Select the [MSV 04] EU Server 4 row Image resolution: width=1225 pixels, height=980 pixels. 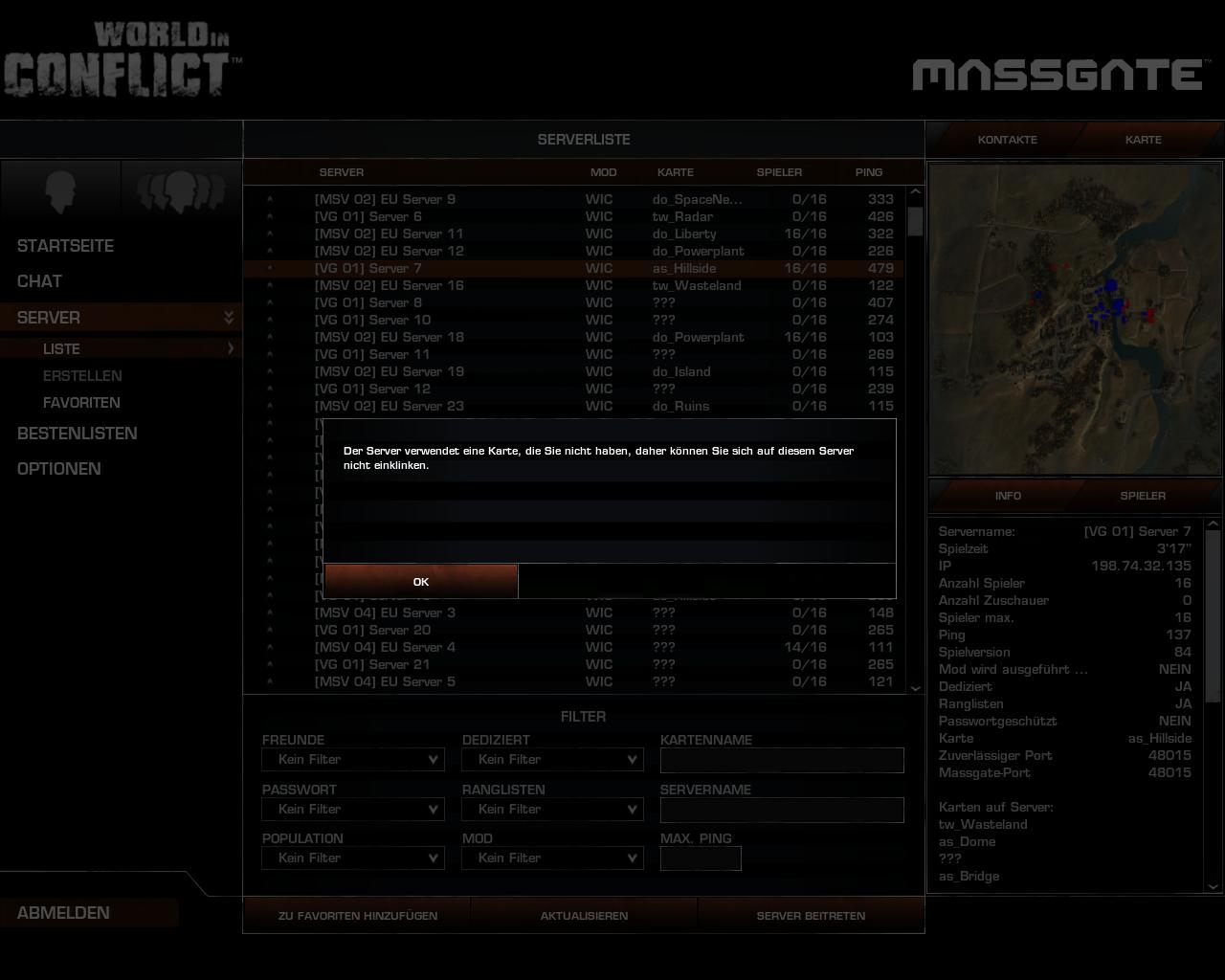click(x=573, y=647)
